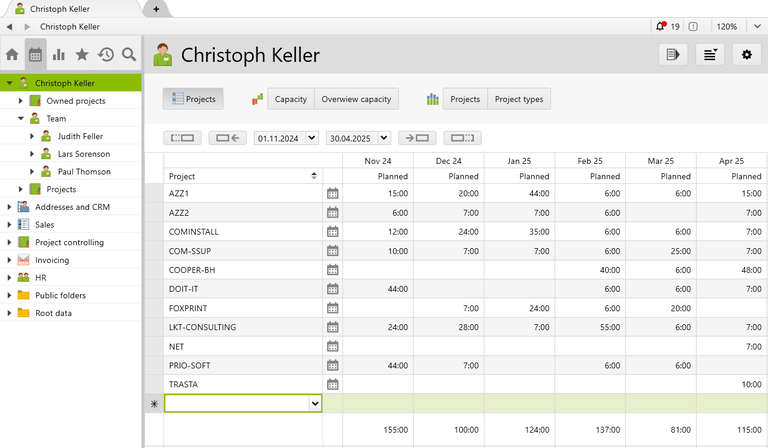Open calendar icon for NET row
This screenshot has height=448, width=768.
(333, 346)
